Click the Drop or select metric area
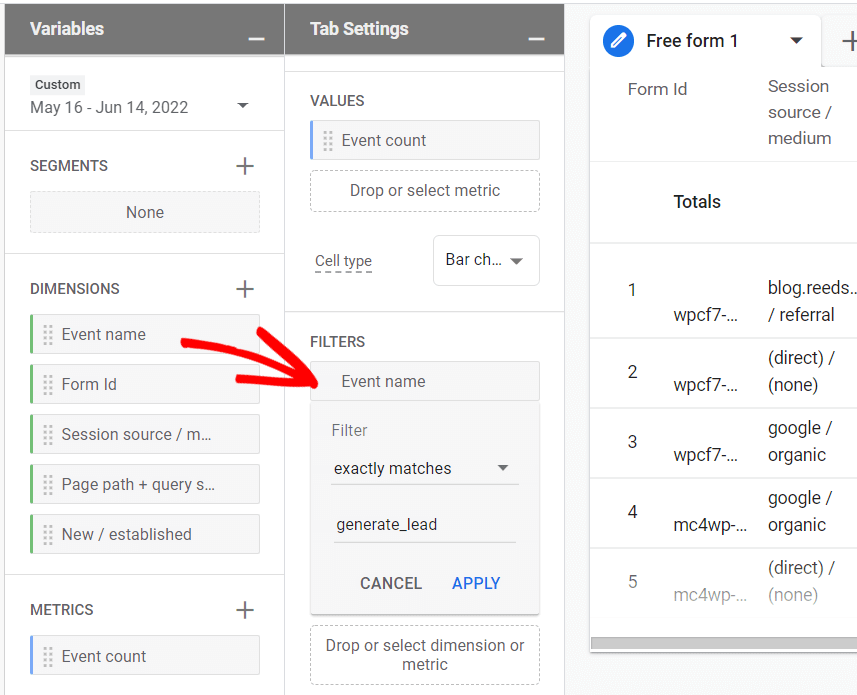Image resolution: width=857 pixels, height=695 pixels. [424, 192]
